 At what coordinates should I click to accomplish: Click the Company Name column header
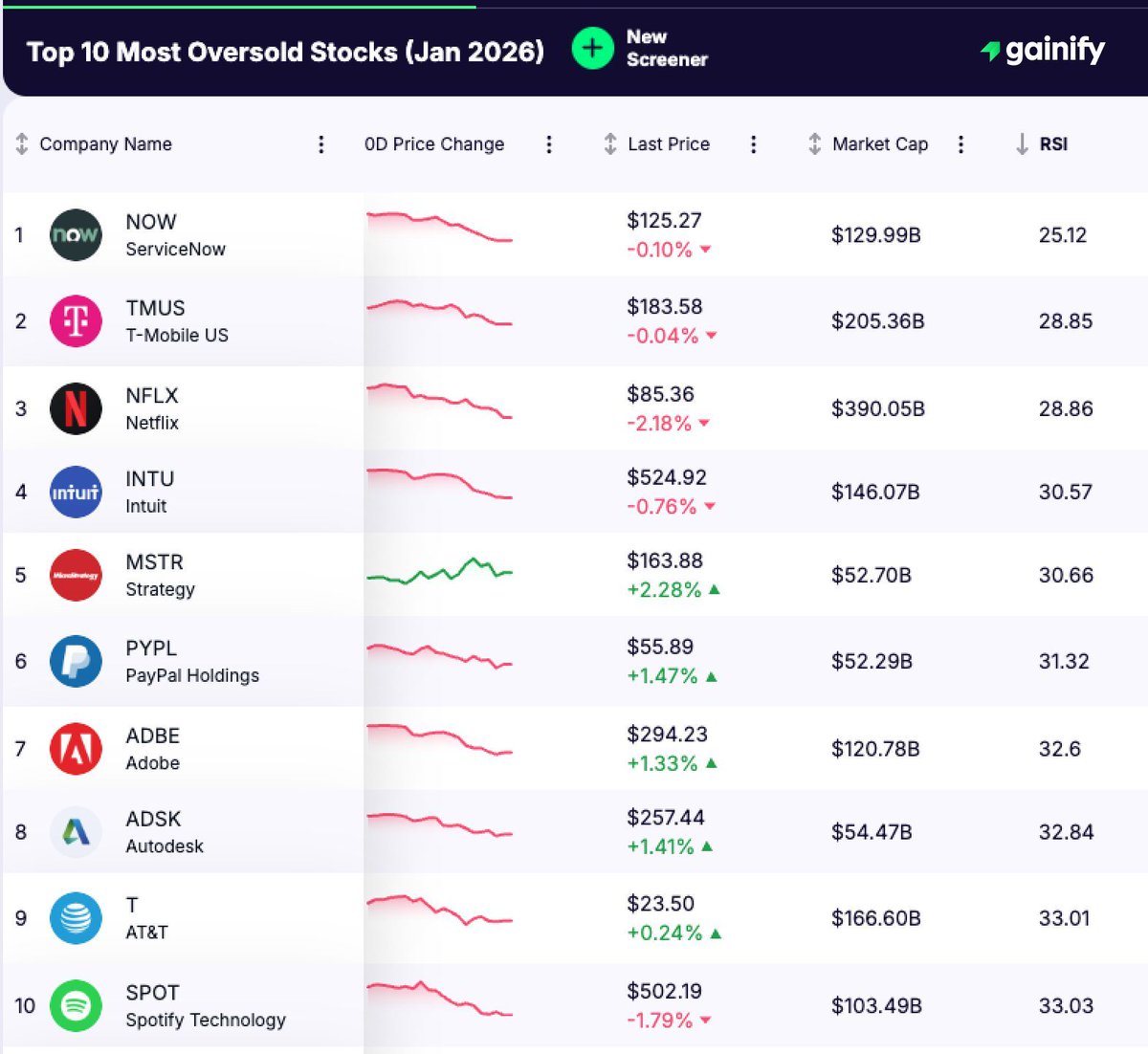(x=105, y=144)
